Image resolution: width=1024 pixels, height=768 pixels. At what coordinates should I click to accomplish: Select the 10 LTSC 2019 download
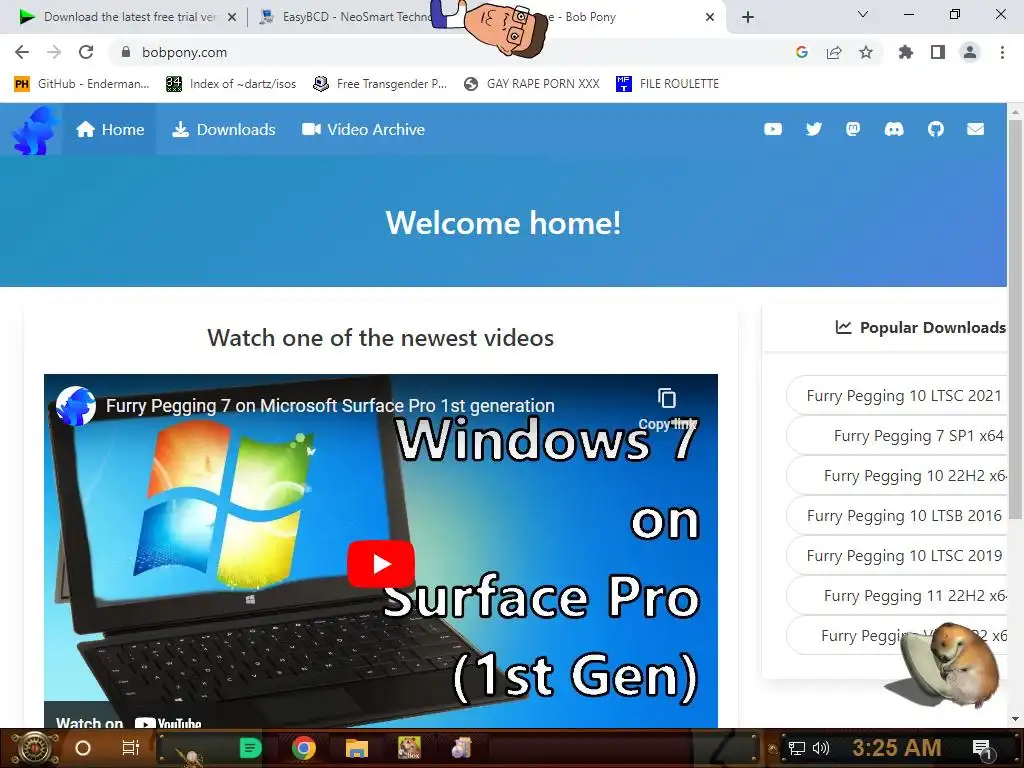[896, 556]
